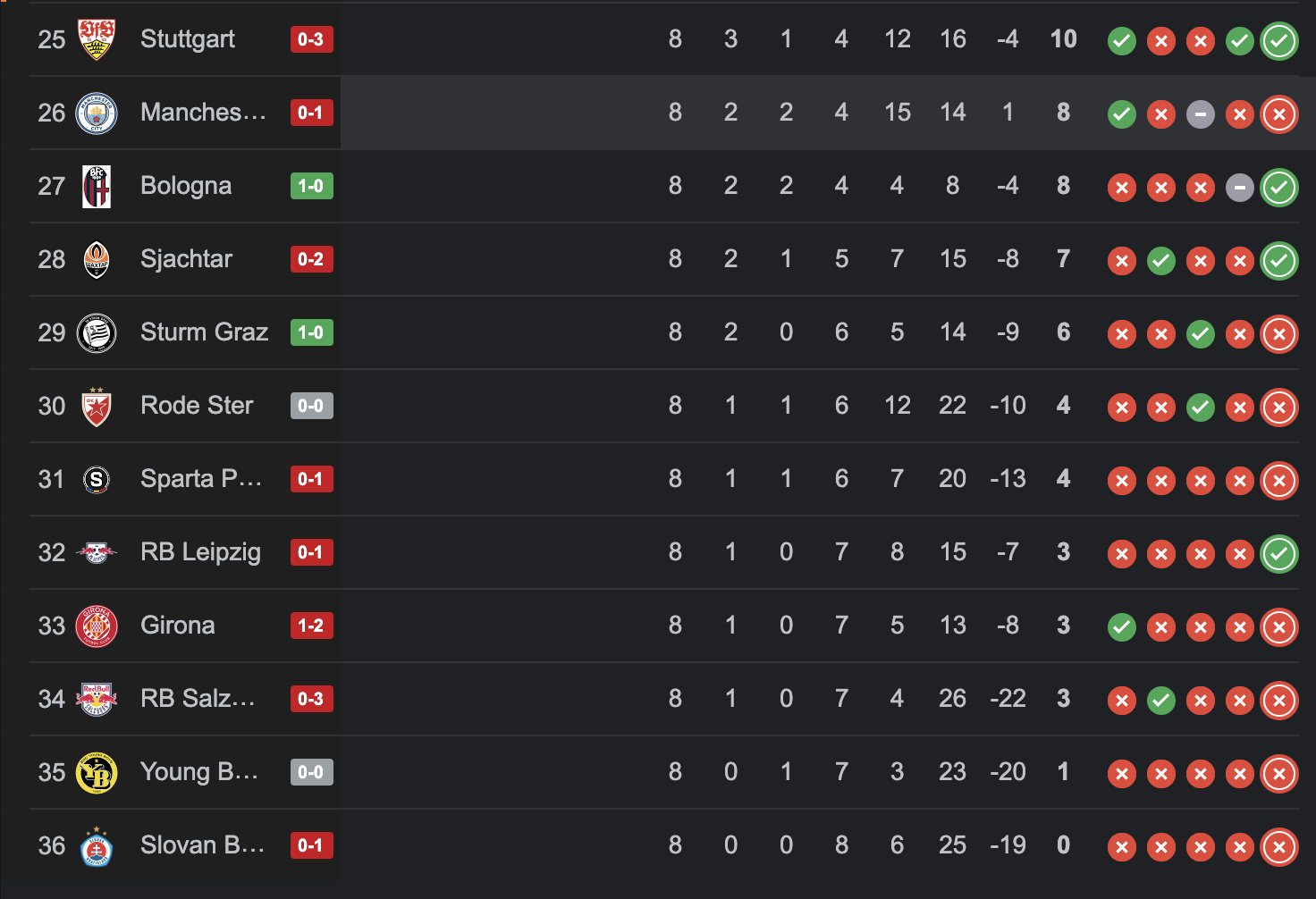Open Stuttgart's 0-3 live score badge
The width and height of the screenshot is (1316, 899).
[311, 39]
